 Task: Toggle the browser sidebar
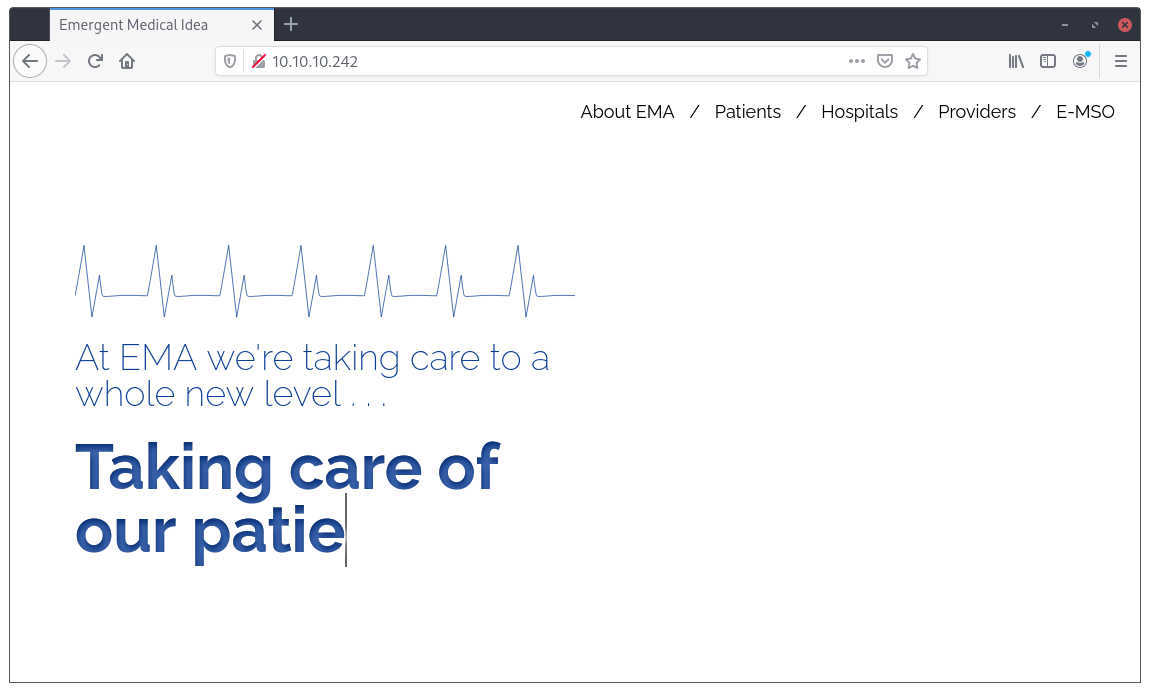coord(1048,61)
